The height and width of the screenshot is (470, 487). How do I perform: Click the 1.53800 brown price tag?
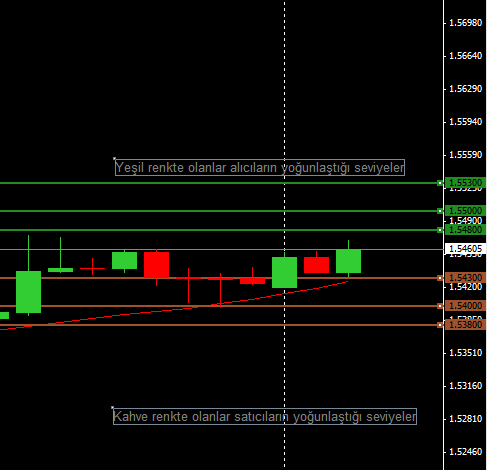pos(465,324)
